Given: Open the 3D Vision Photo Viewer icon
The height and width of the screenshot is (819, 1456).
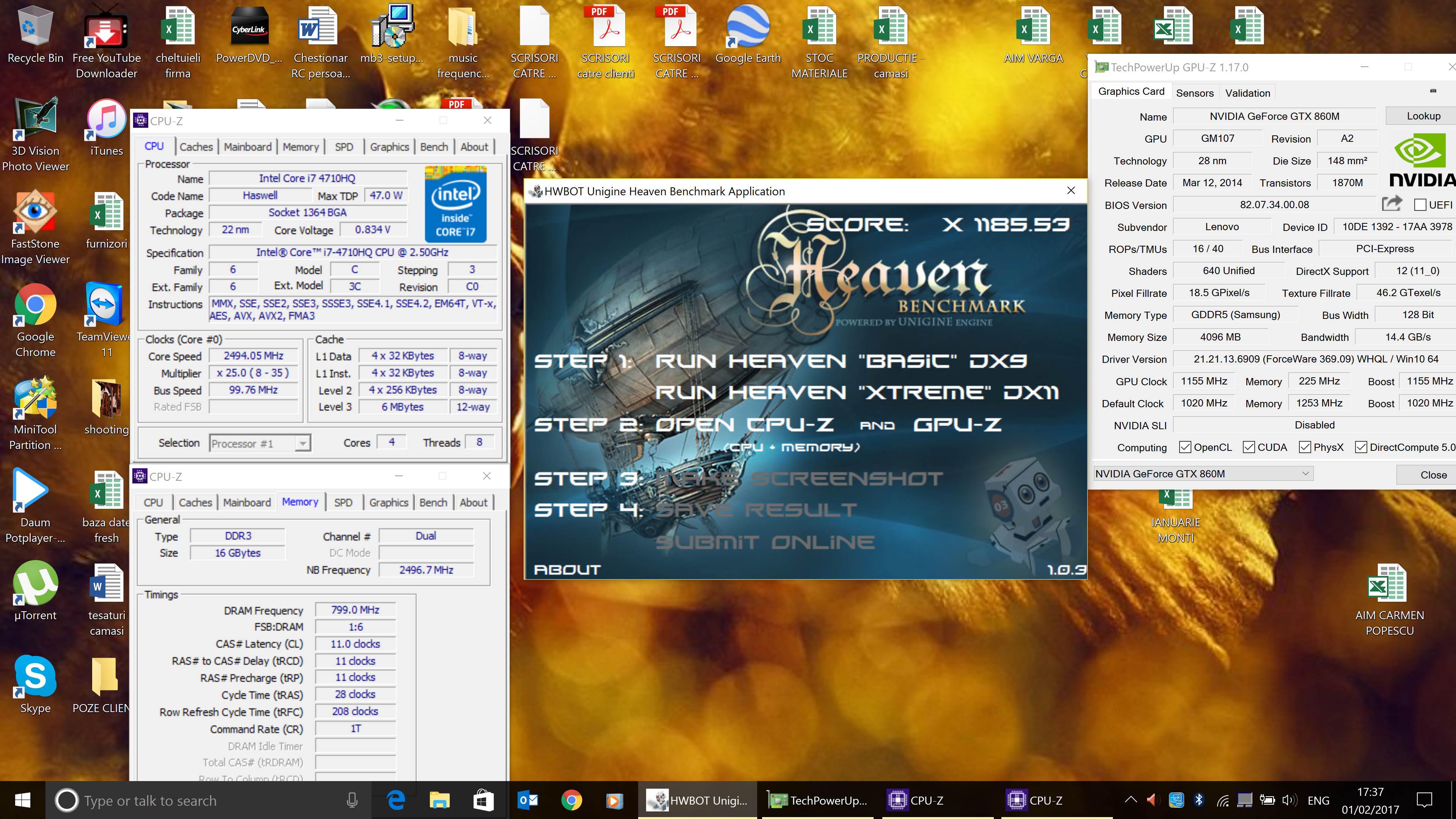Looking at the screenshot, I should (x=35, y=135).
